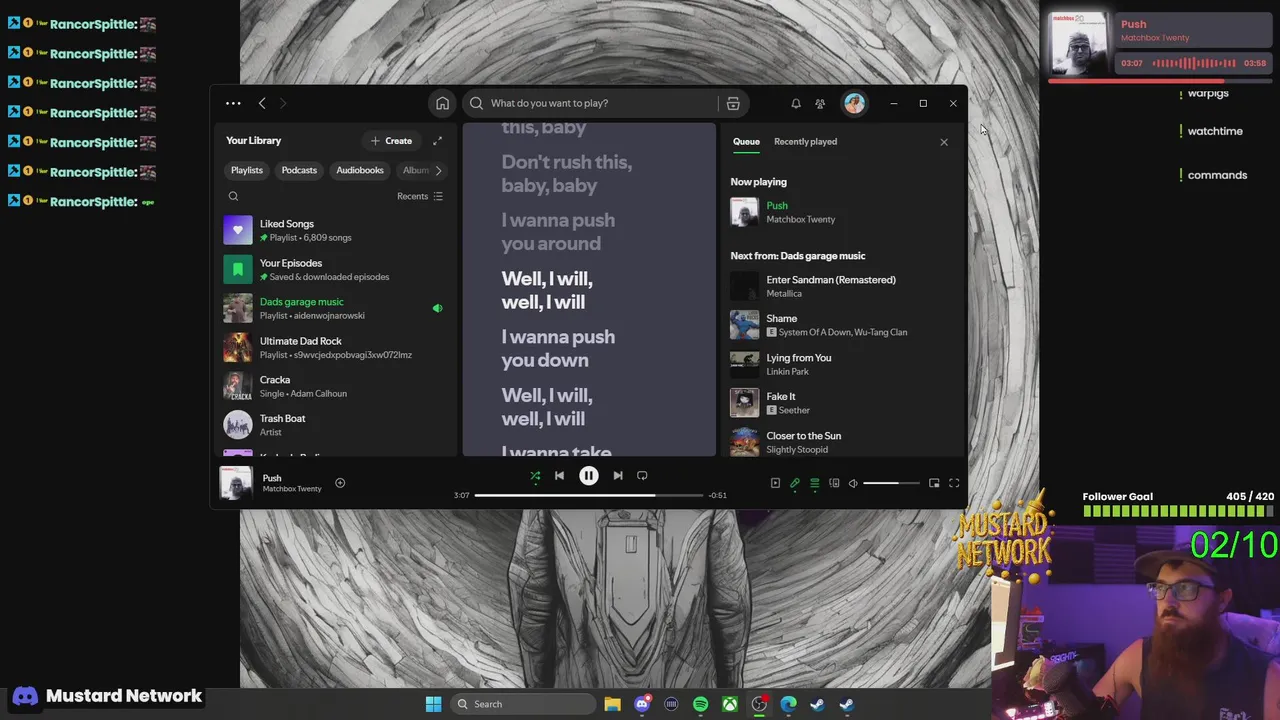Viewport: 1280px width, 720px height.
Task: Filter library by Playlists
Action: click(x=247, y=170)
